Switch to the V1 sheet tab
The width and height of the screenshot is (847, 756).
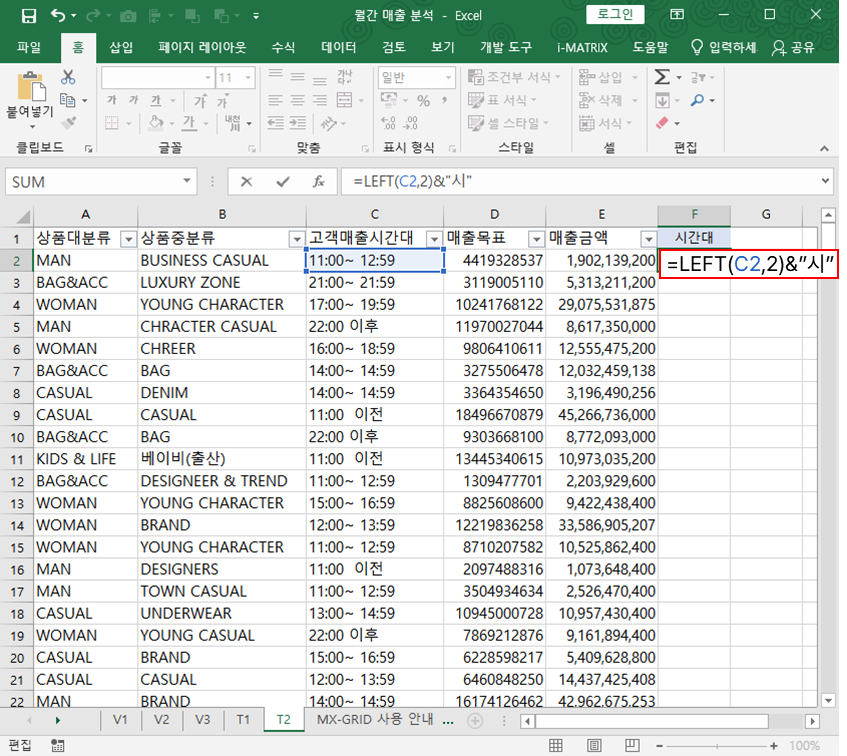click(120, 720)
